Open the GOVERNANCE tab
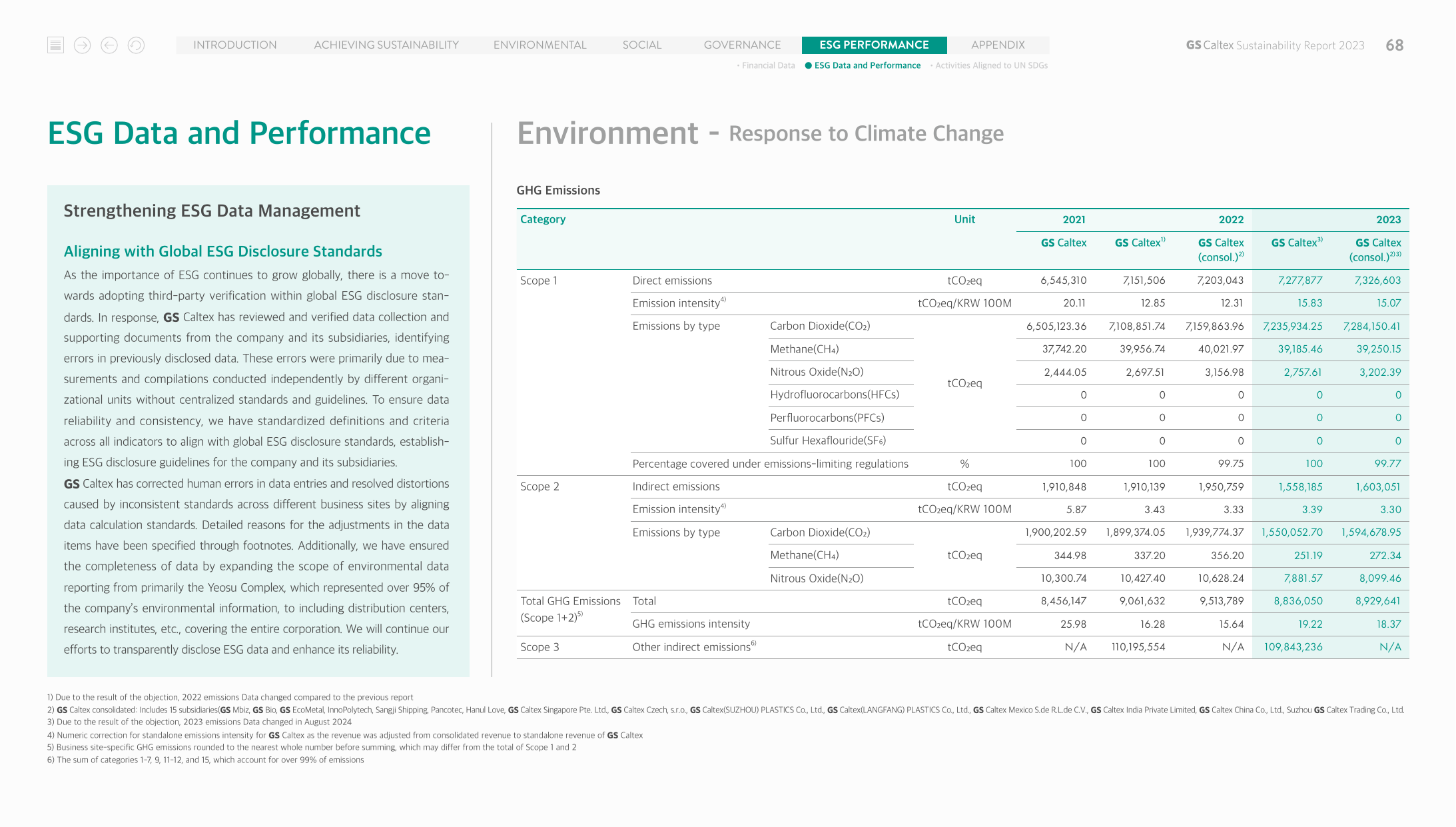Viewport: 1456px width, 827px height. [742, 45]
